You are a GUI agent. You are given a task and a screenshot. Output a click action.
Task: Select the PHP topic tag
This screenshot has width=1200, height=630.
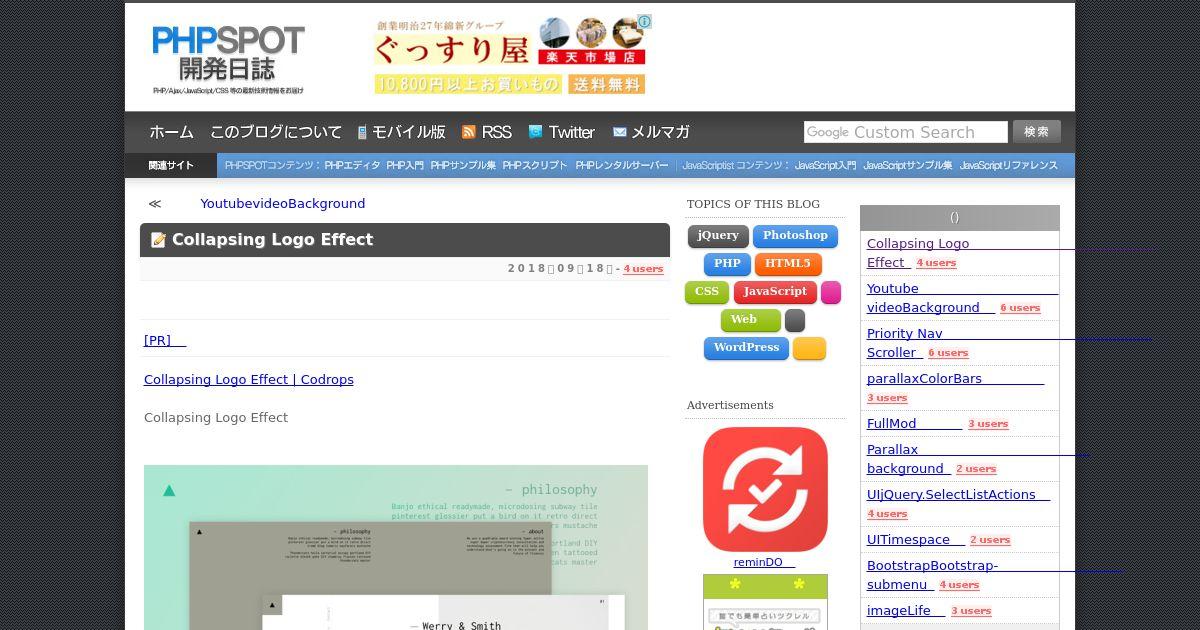(x=727, y=264)
